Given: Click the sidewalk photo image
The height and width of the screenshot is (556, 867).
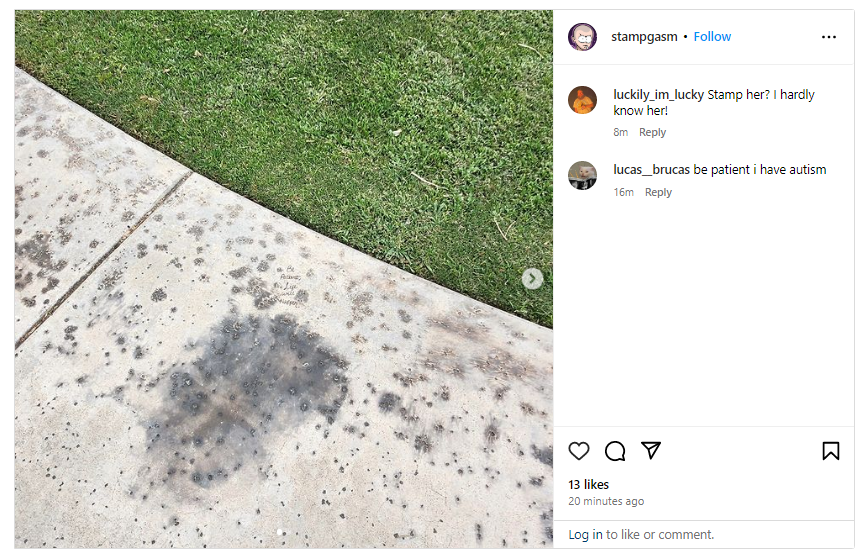Looking at the screenshot, I should coord(284,279).
